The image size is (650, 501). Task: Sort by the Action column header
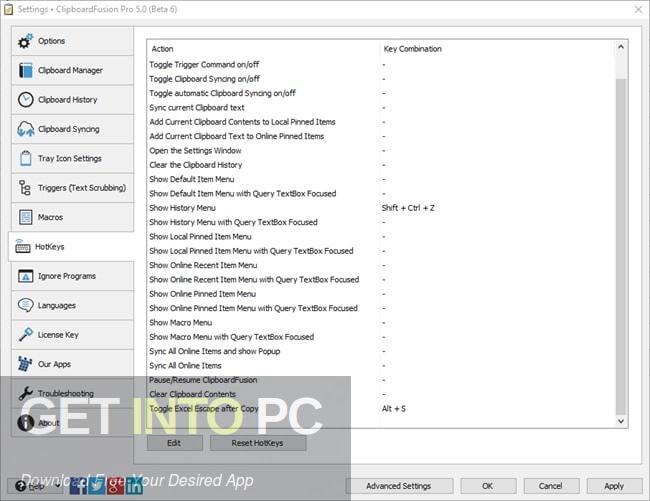(263, 49)
